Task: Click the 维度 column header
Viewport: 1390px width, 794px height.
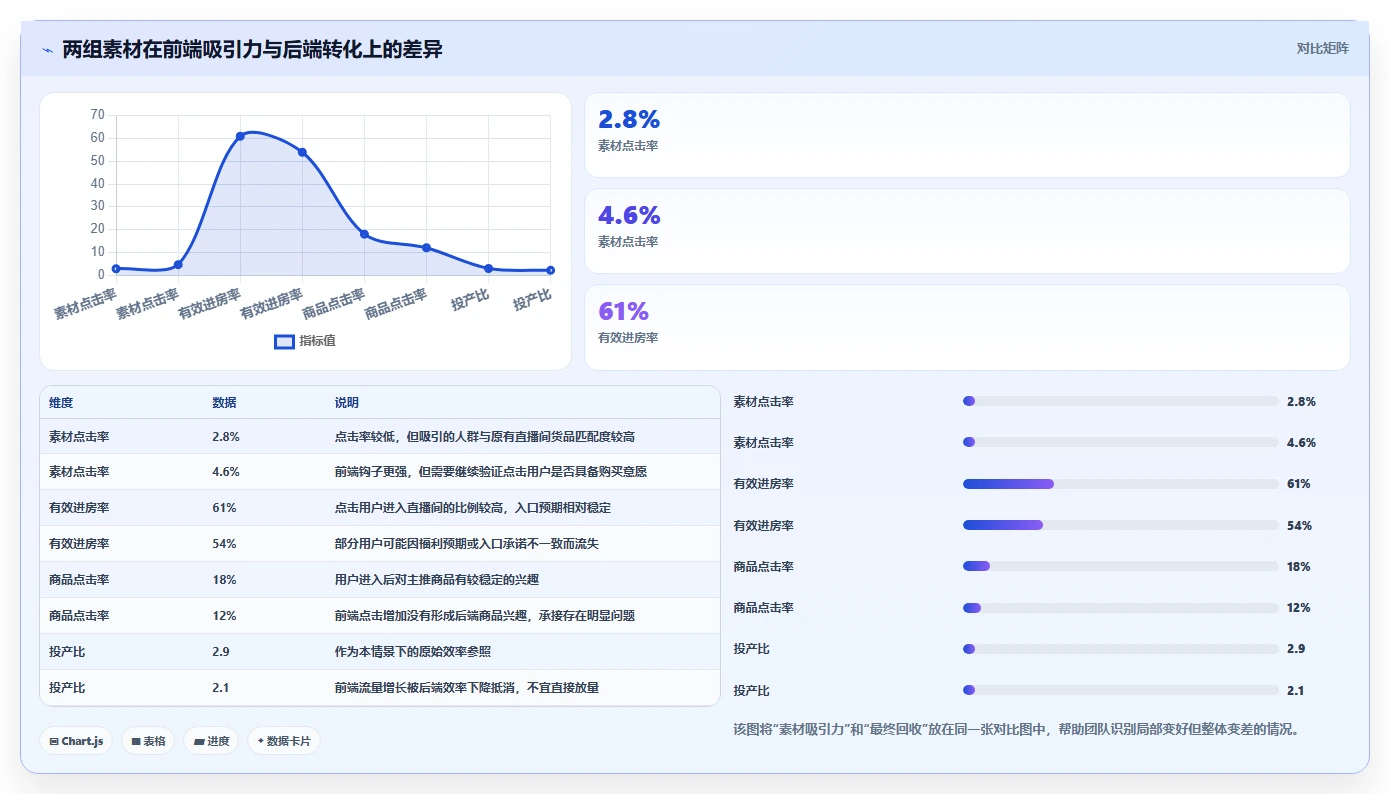Action: [61, 403]
